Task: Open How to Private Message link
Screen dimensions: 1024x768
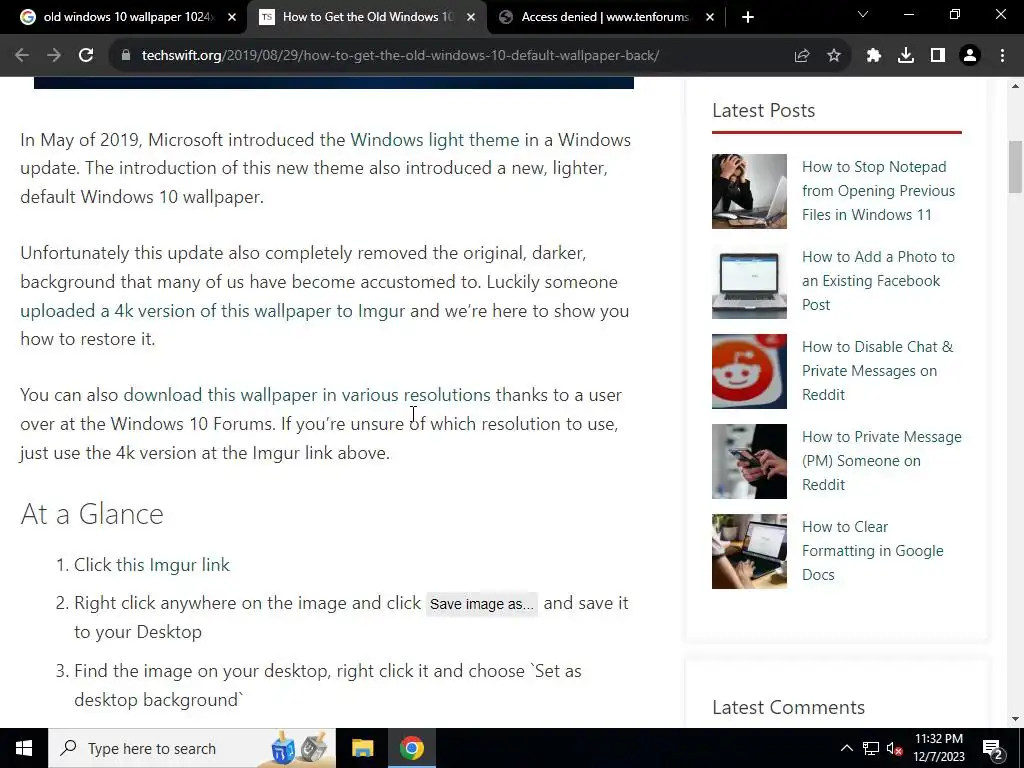Action: coord(882,461)
